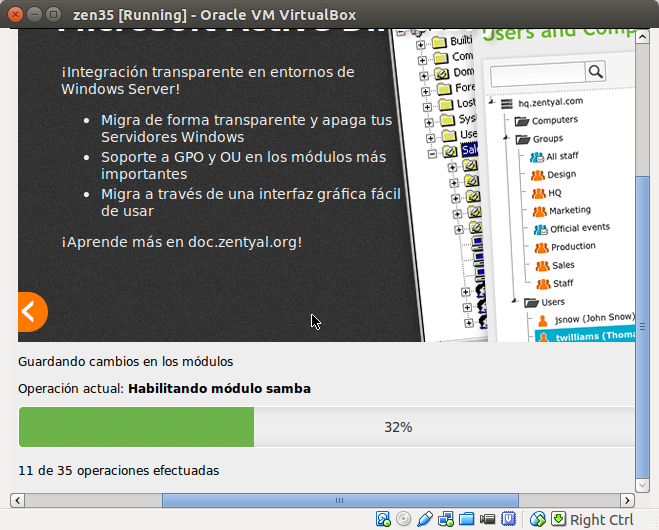This screenshot has width=659, height=530.
Task: Toggle the mouse integration icon
Action: tap(538, 519)
